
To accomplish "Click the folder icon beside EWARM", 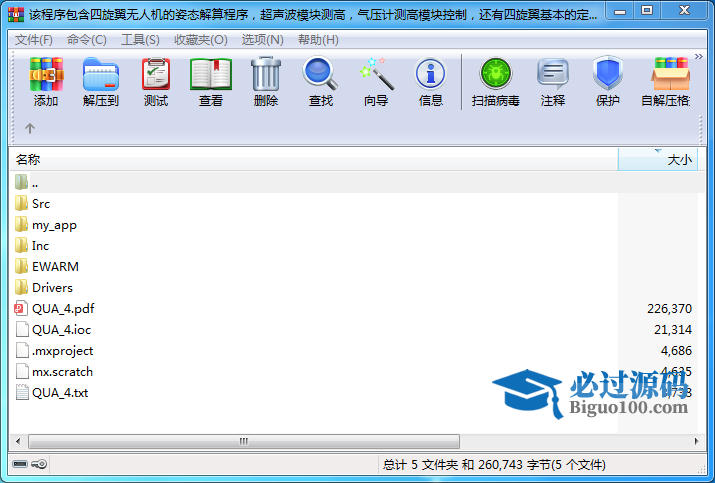I will coord(21,267).
